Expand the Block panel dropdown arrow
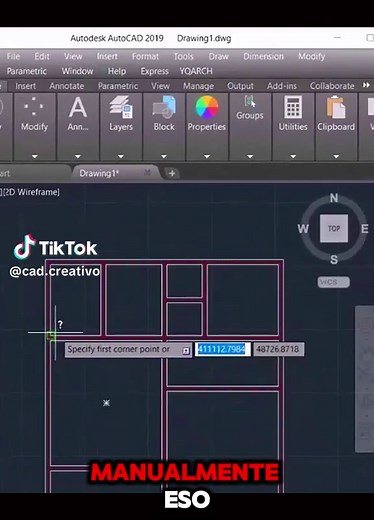Screen dimensions: 374x520 tap(164, 156)
